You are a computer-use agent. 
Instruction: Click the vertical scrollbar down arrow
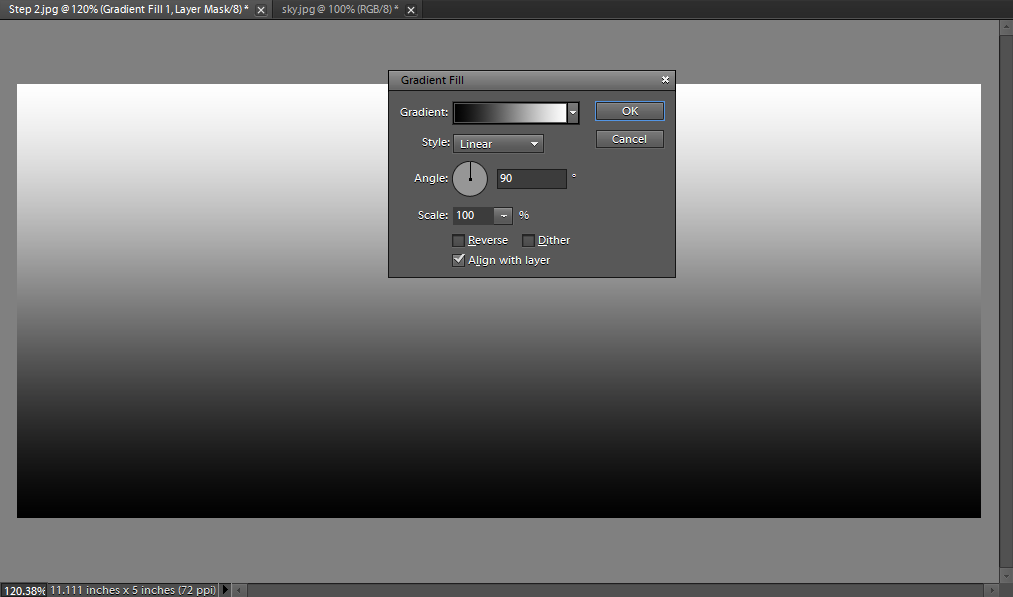click(1006, 576)
